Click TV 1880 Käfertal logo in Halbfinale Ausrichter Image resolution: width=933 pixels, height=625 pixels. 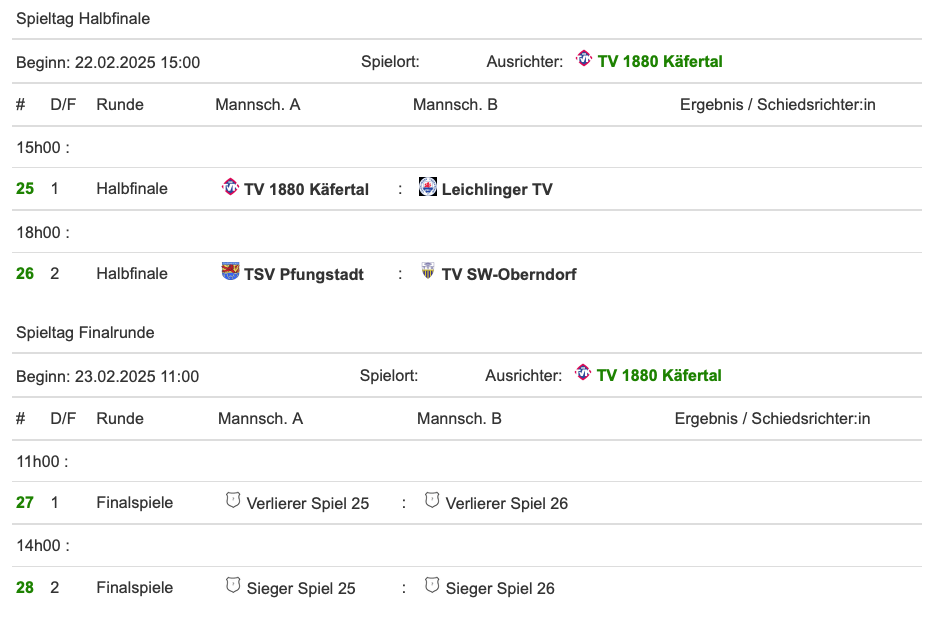point(584,60)
